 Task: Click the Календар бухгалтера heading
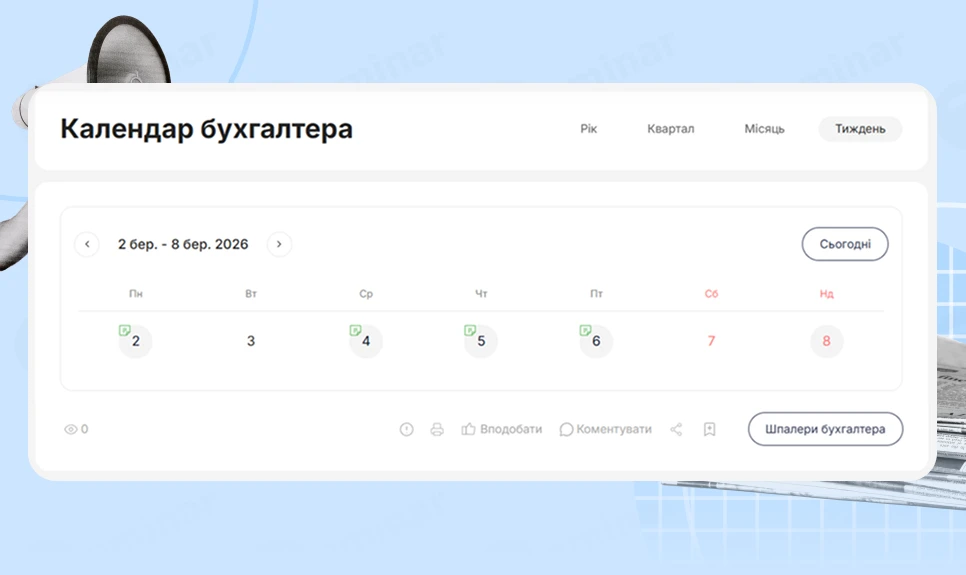(x=206, y=129)
